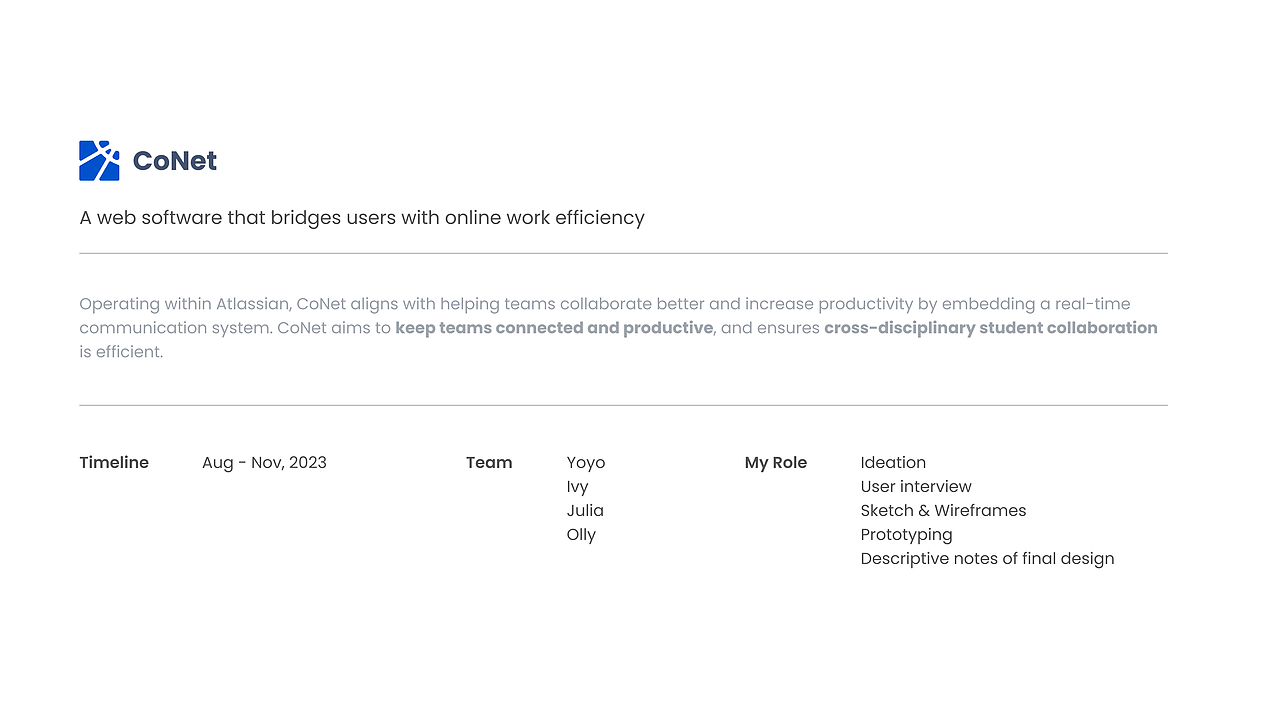Select the Aug - Nov, 2023 date

click(x=264, y=463)
